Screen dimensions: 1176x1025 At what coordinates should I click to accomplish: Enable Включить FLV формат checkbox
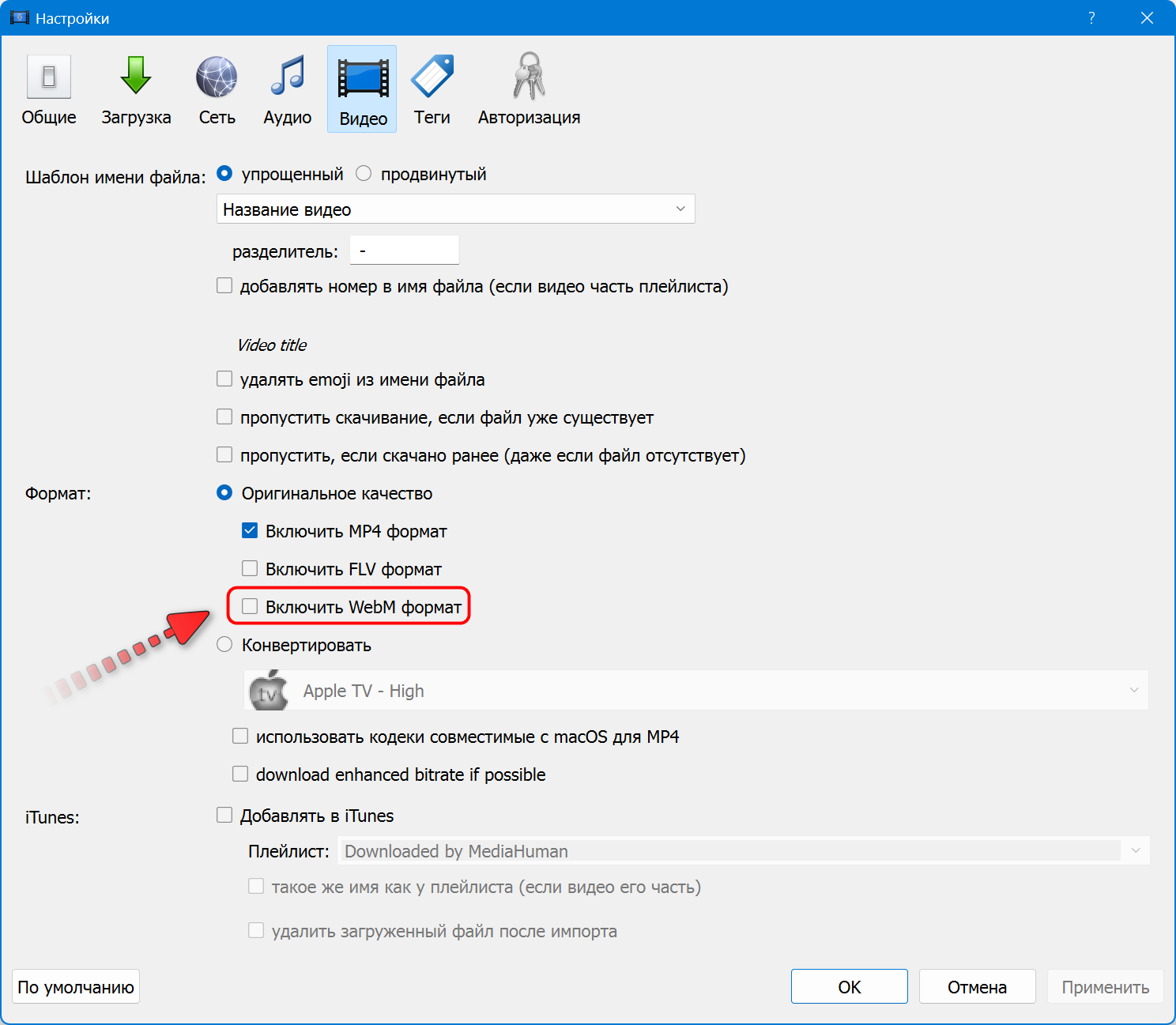click(x=250, y=569)
